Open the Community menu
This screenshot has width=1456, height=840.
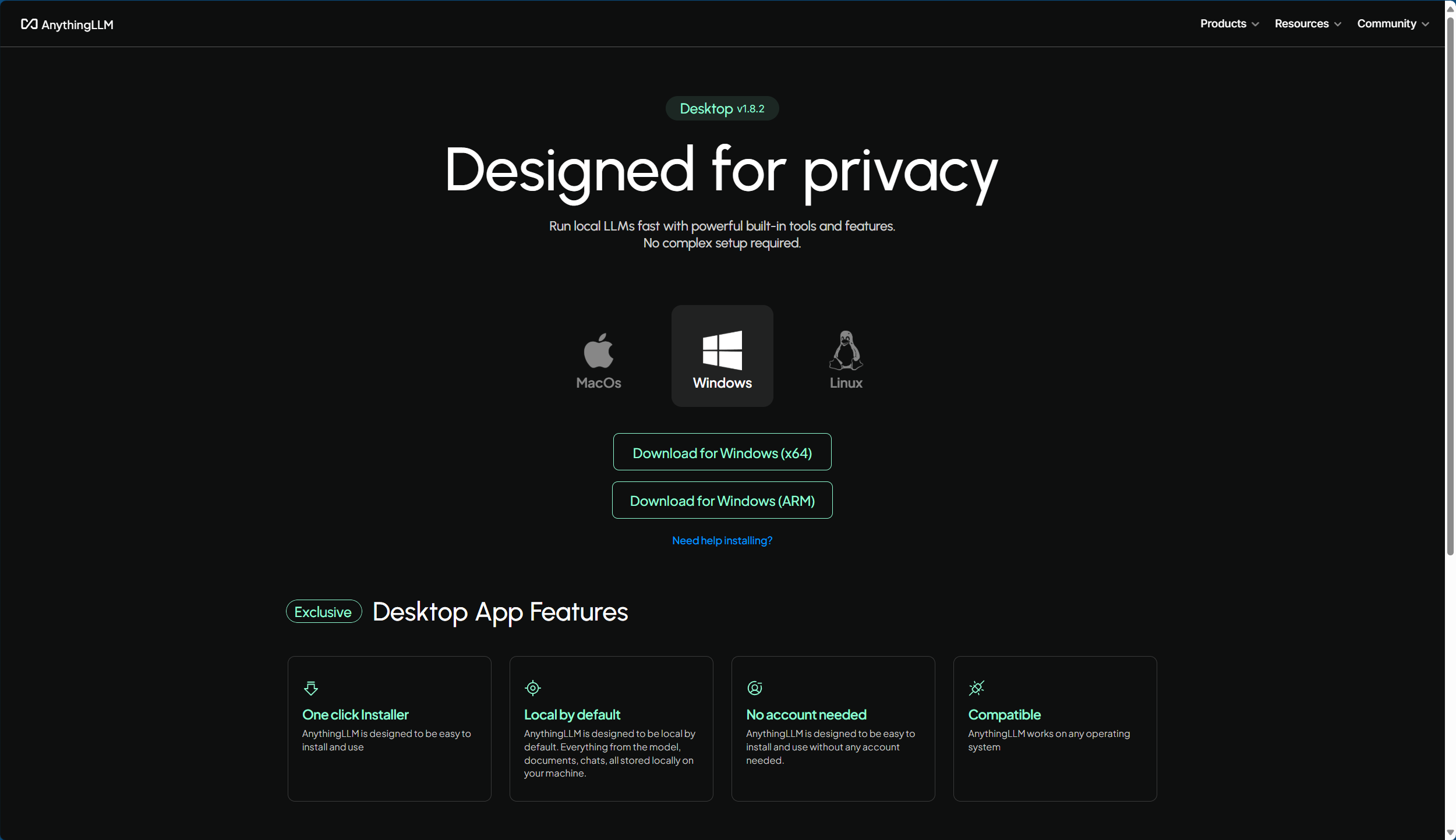coord(1393,24)
